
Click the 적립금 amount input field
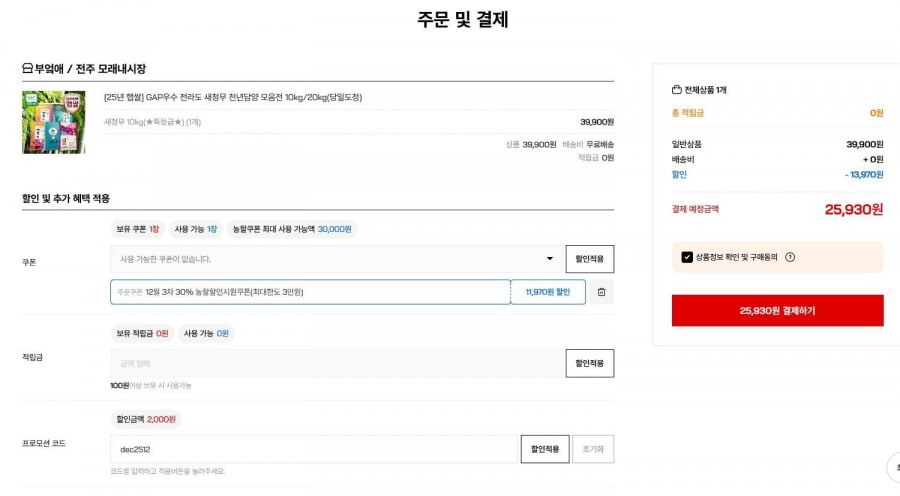click(x=334, y=363)
